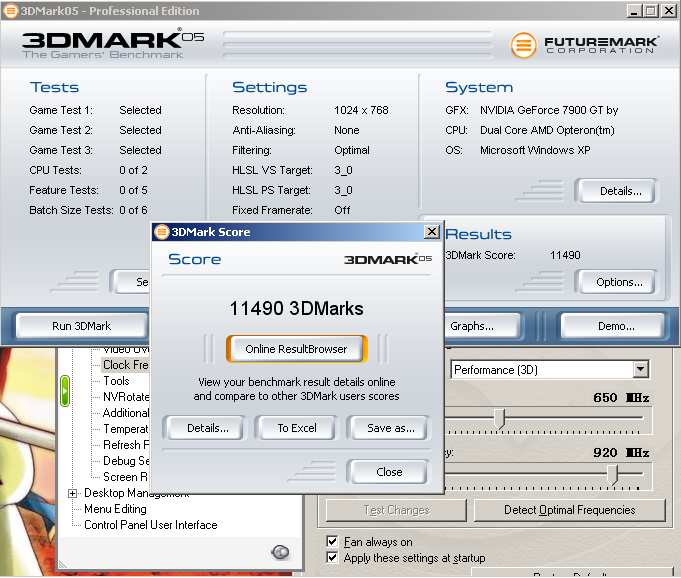681x578 pixels.
Task: Click the '11490 3DMarks' score text
Action: tap(297, 309)
